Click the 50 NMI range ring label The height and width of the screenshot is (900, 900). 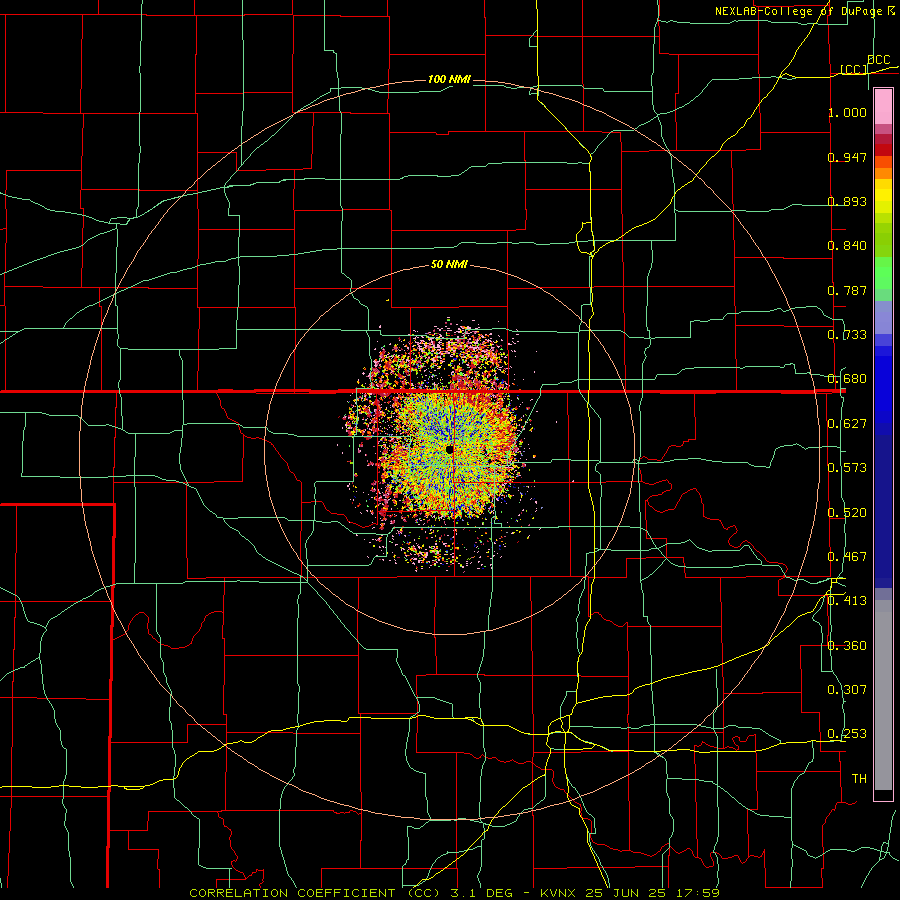click(x=449, y=265)
